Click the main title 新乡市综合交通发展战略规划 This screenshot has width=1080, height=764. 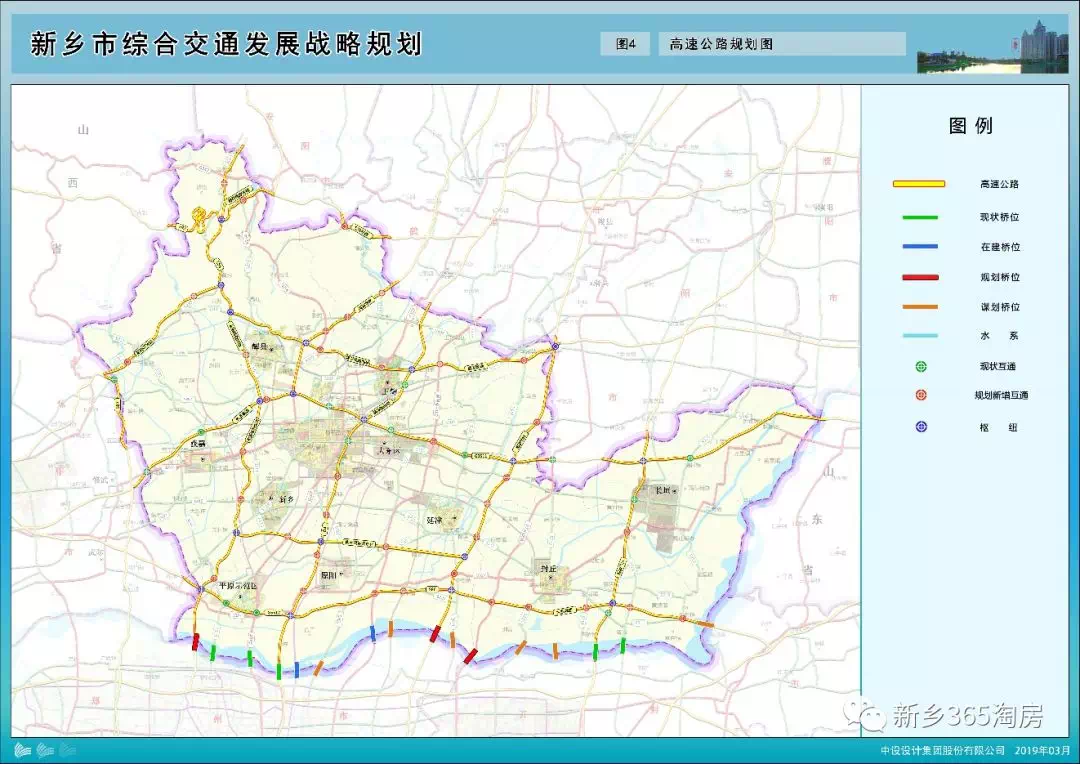coord(226,45)
